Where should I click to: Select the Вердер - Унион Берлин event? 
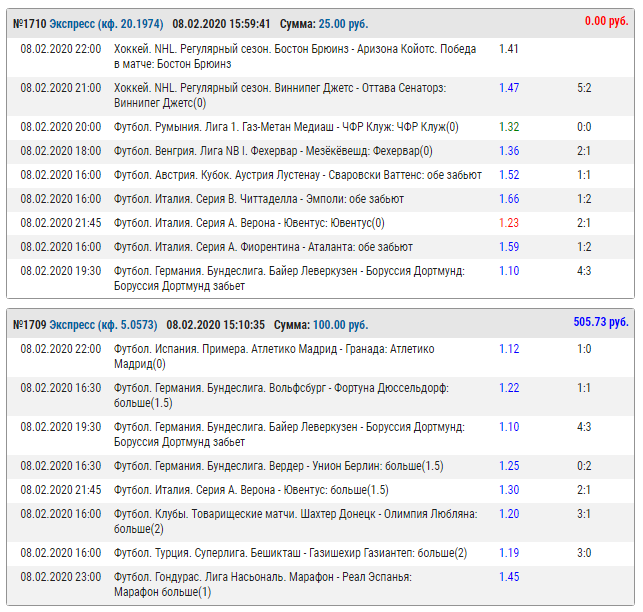pyautogui.click(x=278, y=466)
